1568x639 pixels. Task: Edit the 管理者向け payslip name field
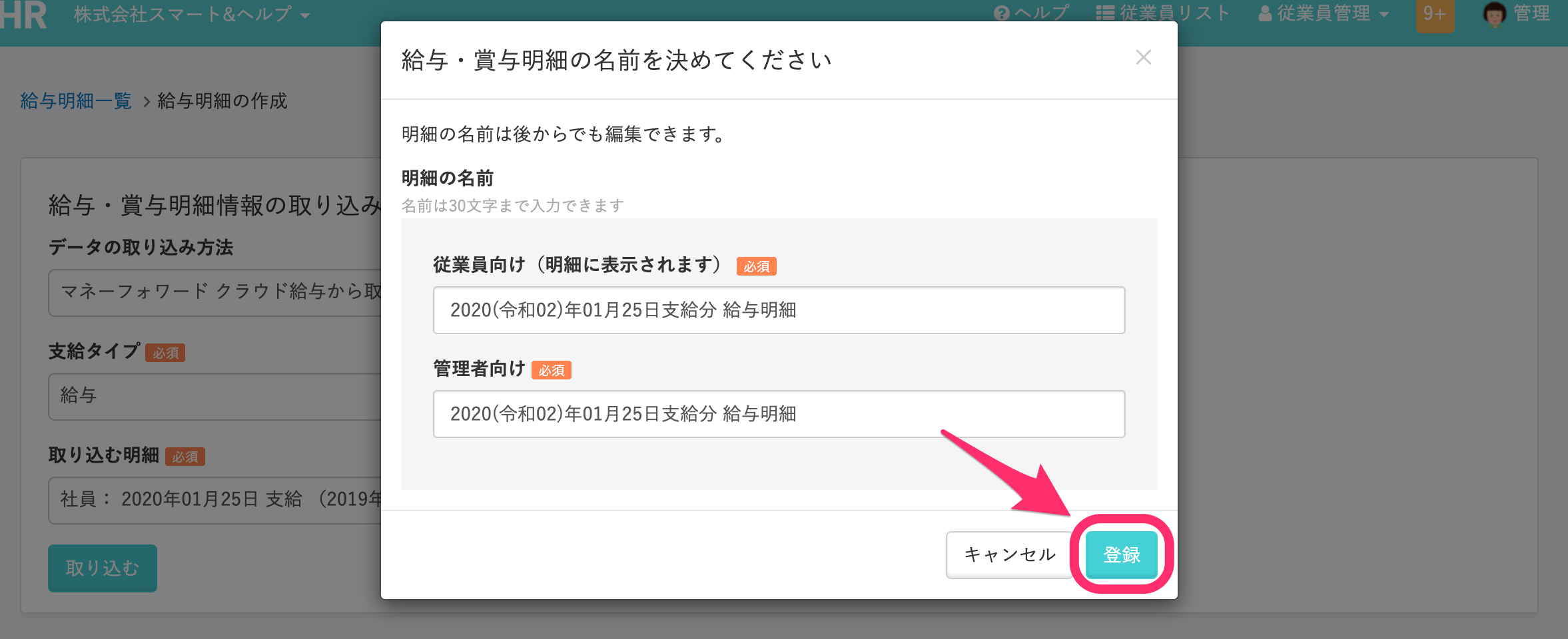[x=779, y=414]
